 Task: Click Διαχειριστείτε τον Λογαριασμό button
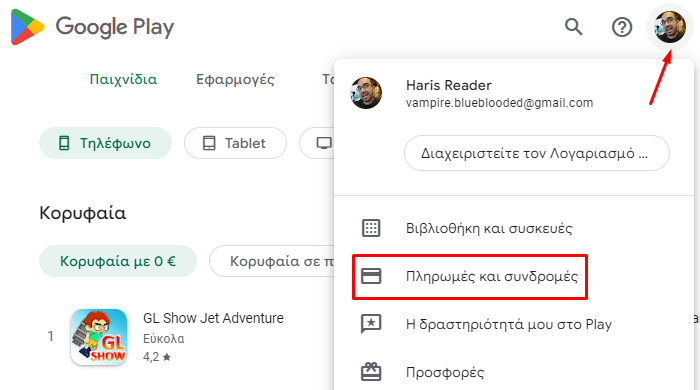point(537,153)
